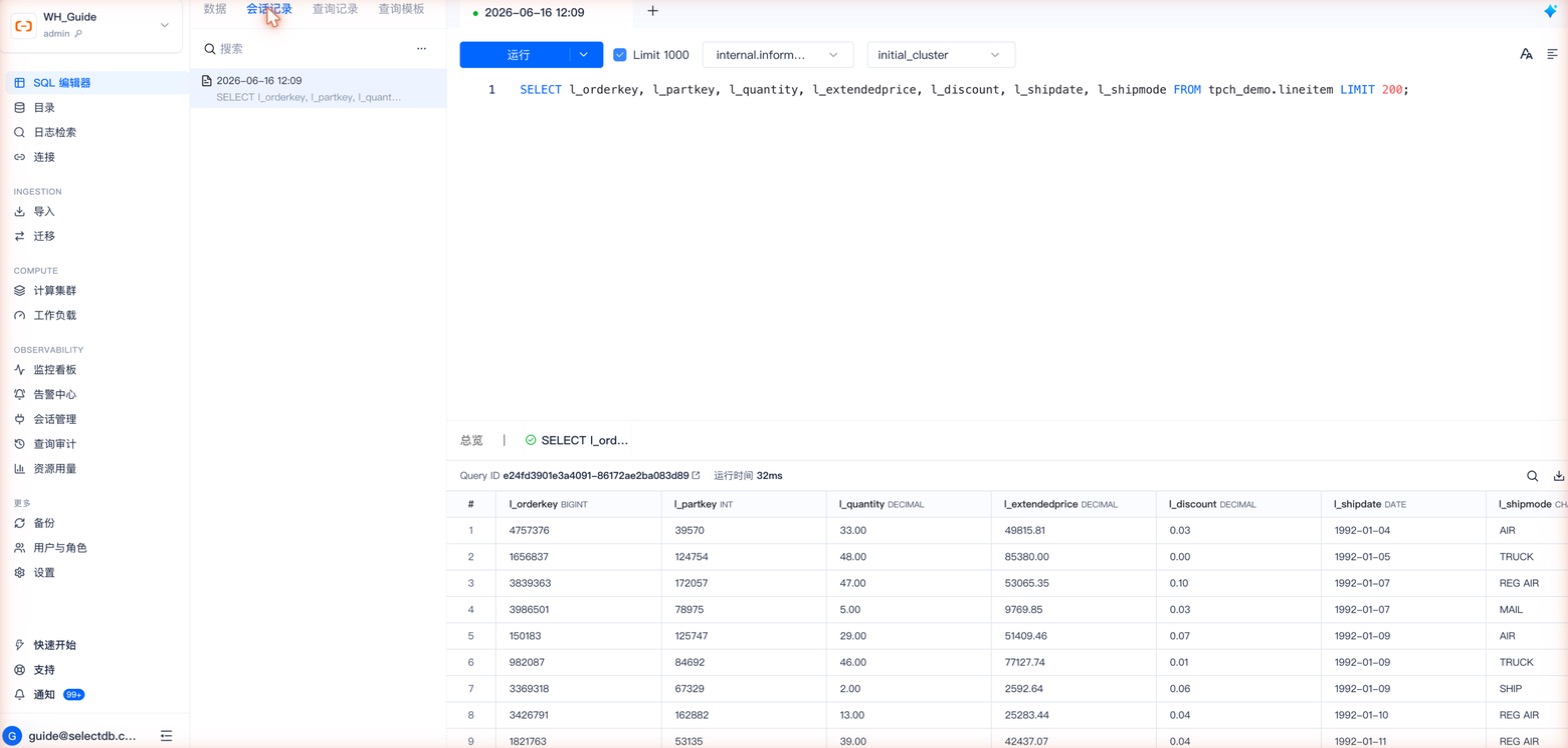
Task: Open the 连接 connections page
Action: (x=95, y=157)
